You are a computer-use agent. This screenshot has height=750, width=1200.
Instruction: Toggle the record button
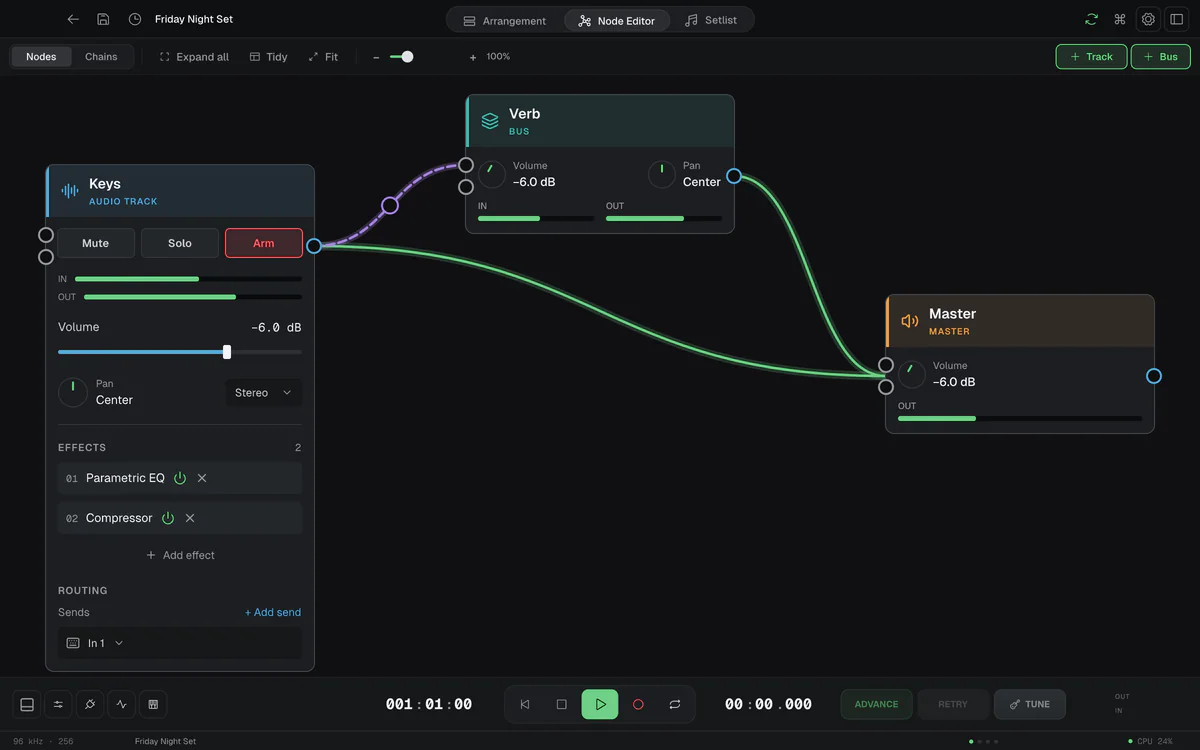tap(638, 704)
